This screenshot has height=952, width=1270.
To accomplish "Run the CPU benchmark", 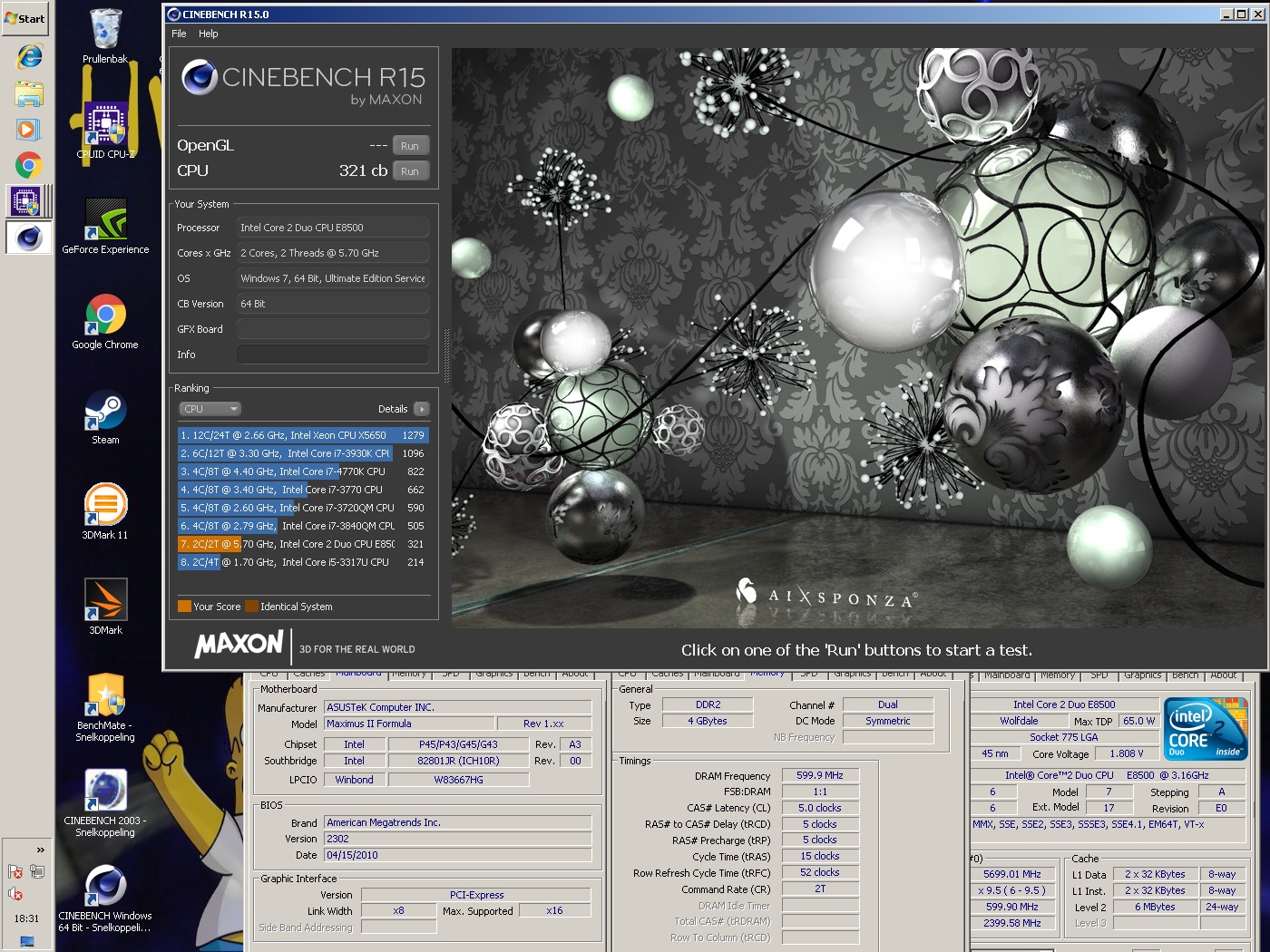I will (410, 171).
